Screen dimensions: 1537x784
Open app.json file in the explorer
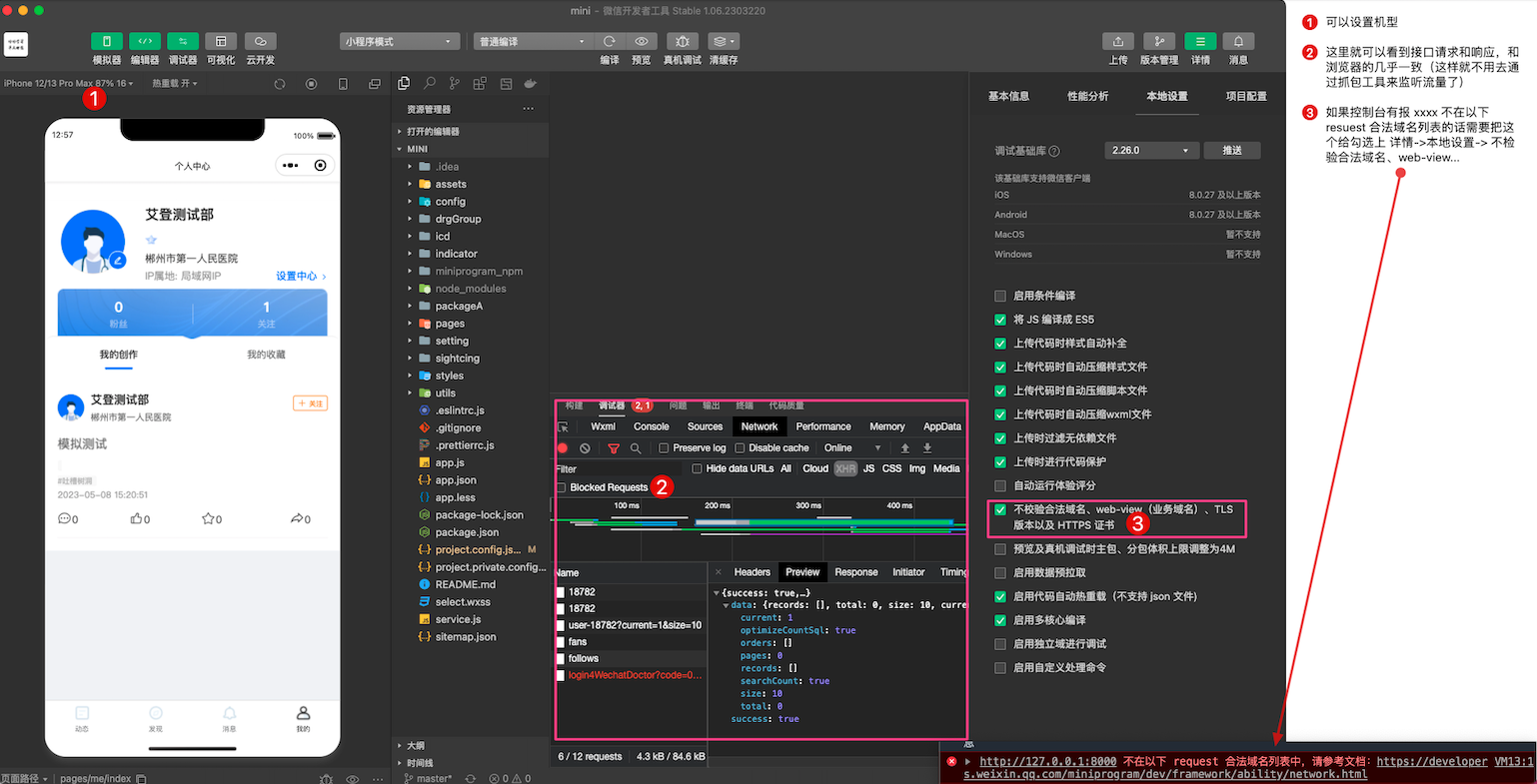[x=456, y=480]
